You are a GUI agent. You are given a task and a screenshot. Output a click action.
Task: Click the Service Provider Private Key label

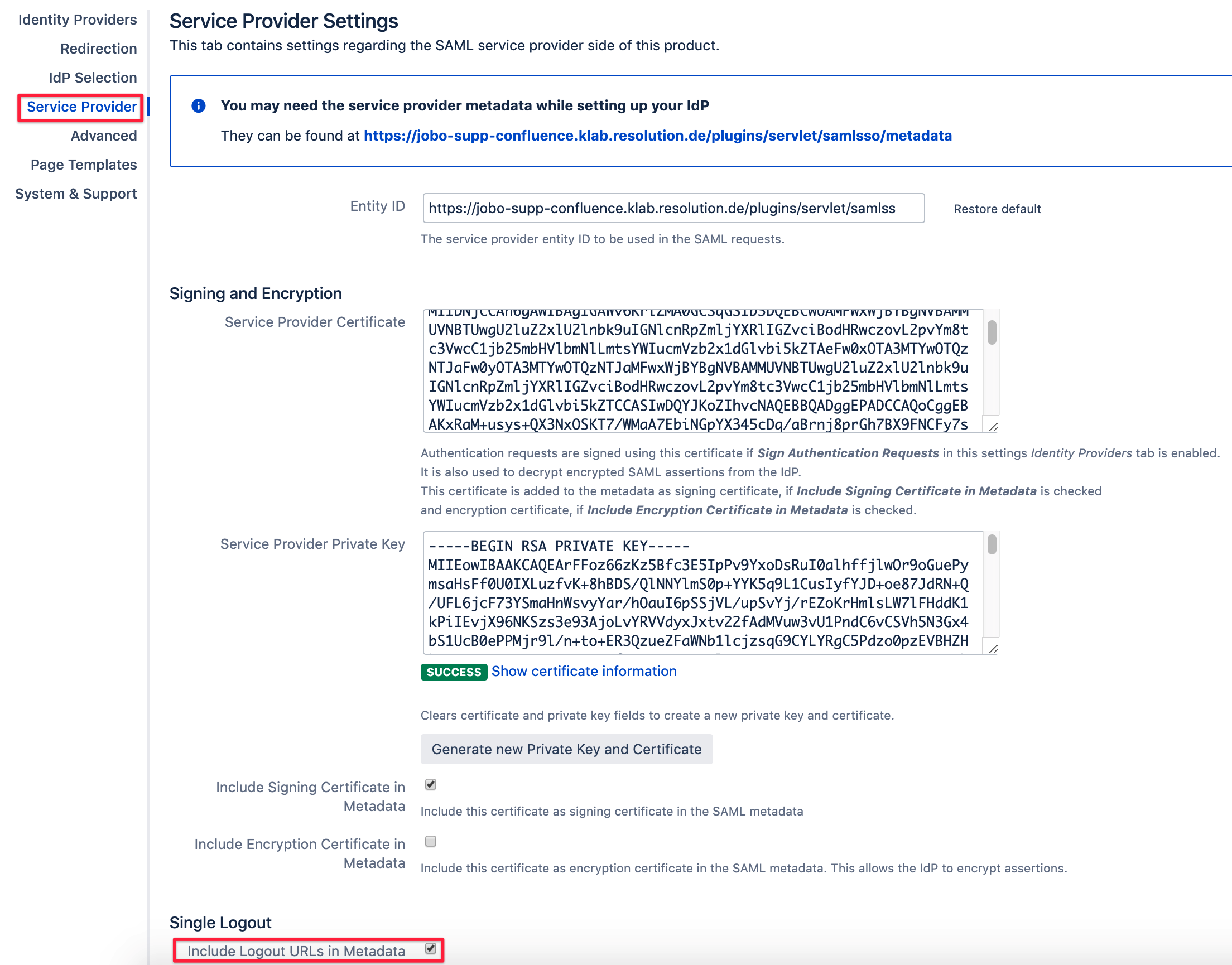(312, 544)
